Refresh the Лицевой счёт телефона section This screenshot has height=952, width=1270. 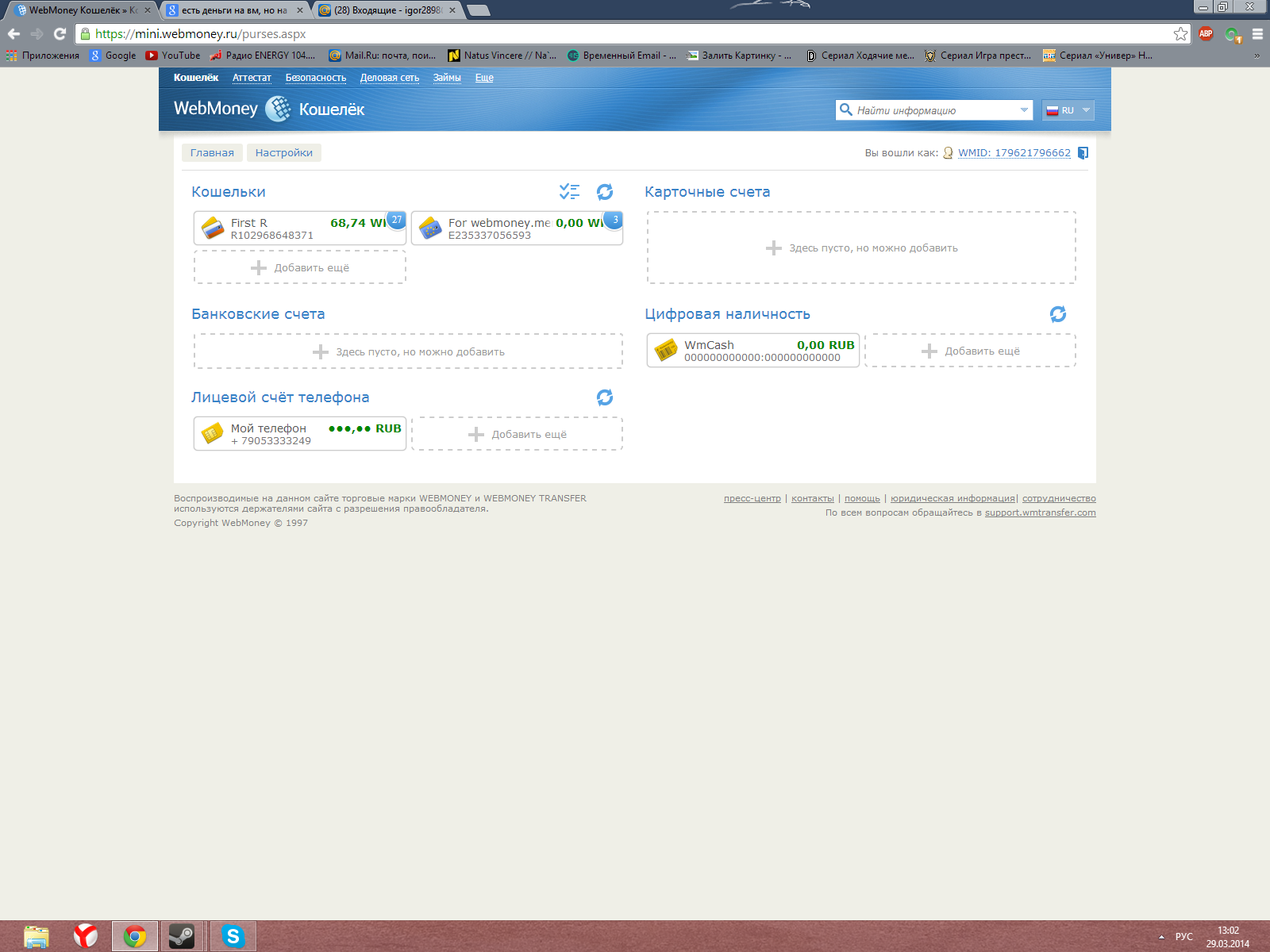pos(605,397)
